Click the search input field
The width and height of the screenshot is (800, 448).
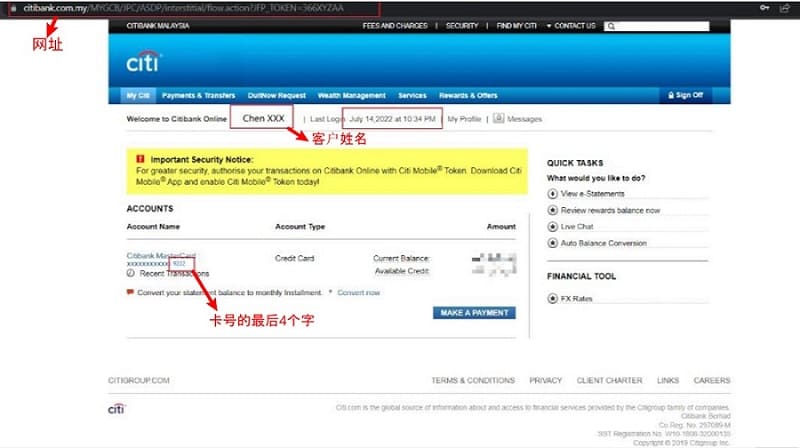[x=657, y=26]
